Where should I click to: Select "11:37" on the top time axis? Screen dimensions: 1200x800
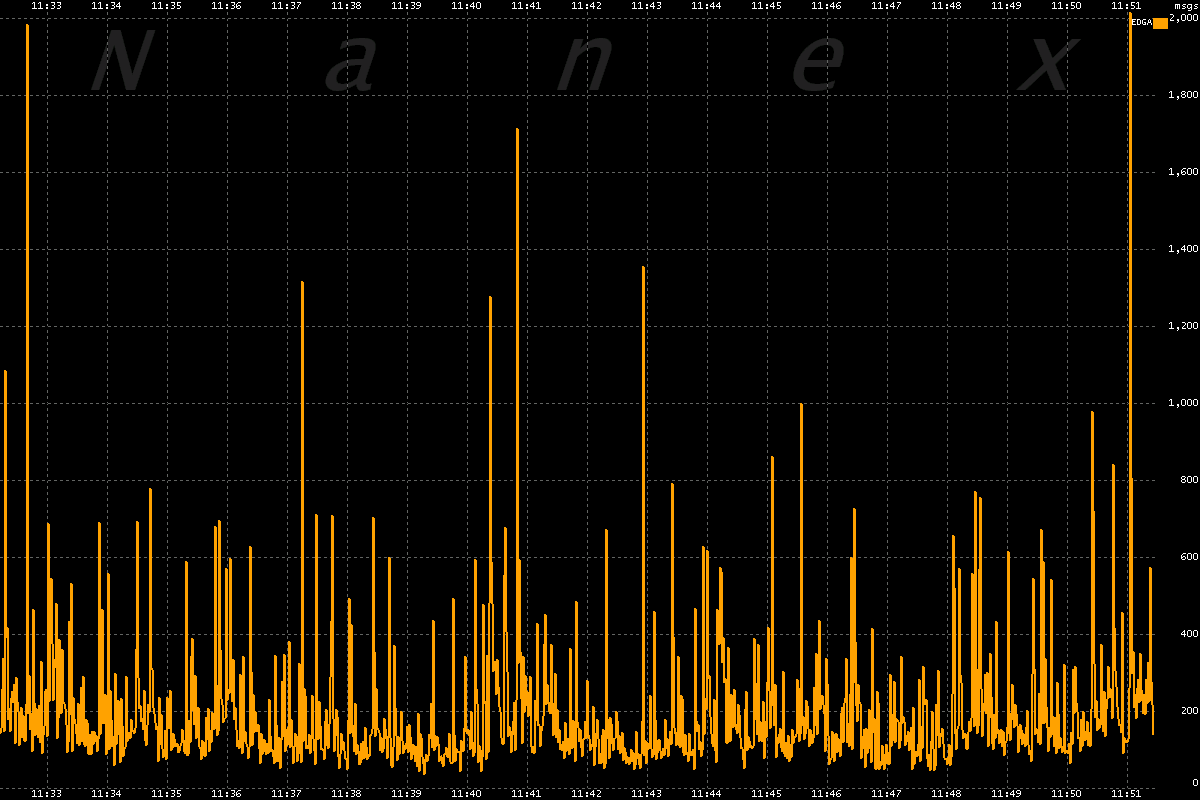(287, 6)
